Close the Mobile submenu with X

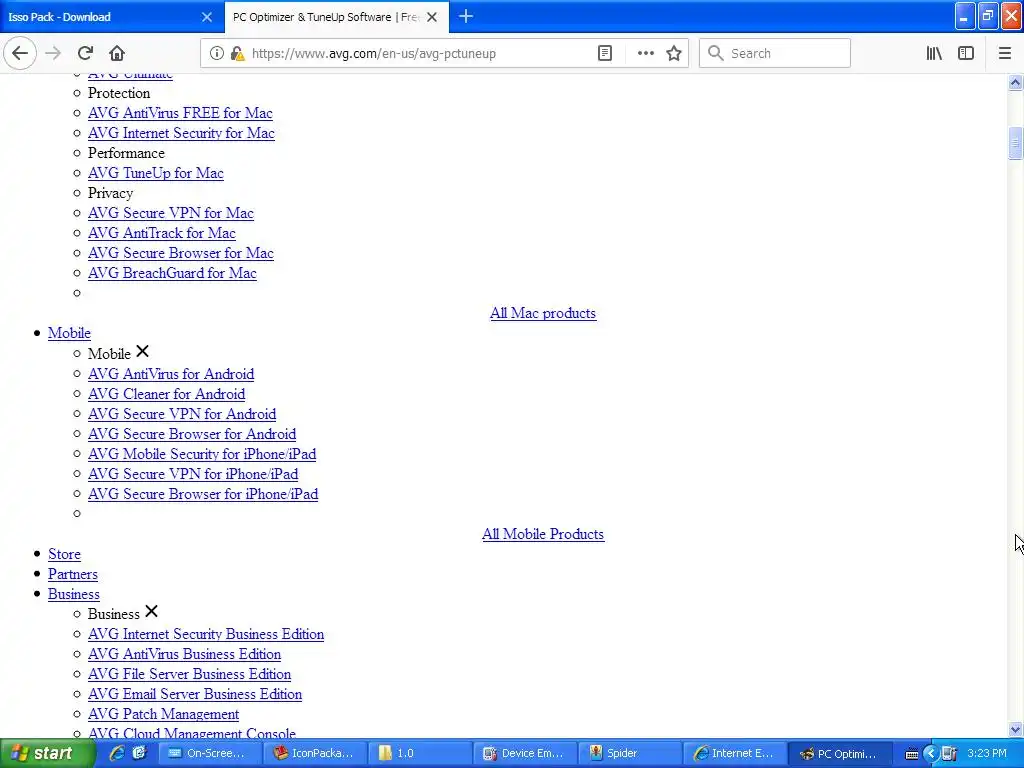click(x=142, y=352)
